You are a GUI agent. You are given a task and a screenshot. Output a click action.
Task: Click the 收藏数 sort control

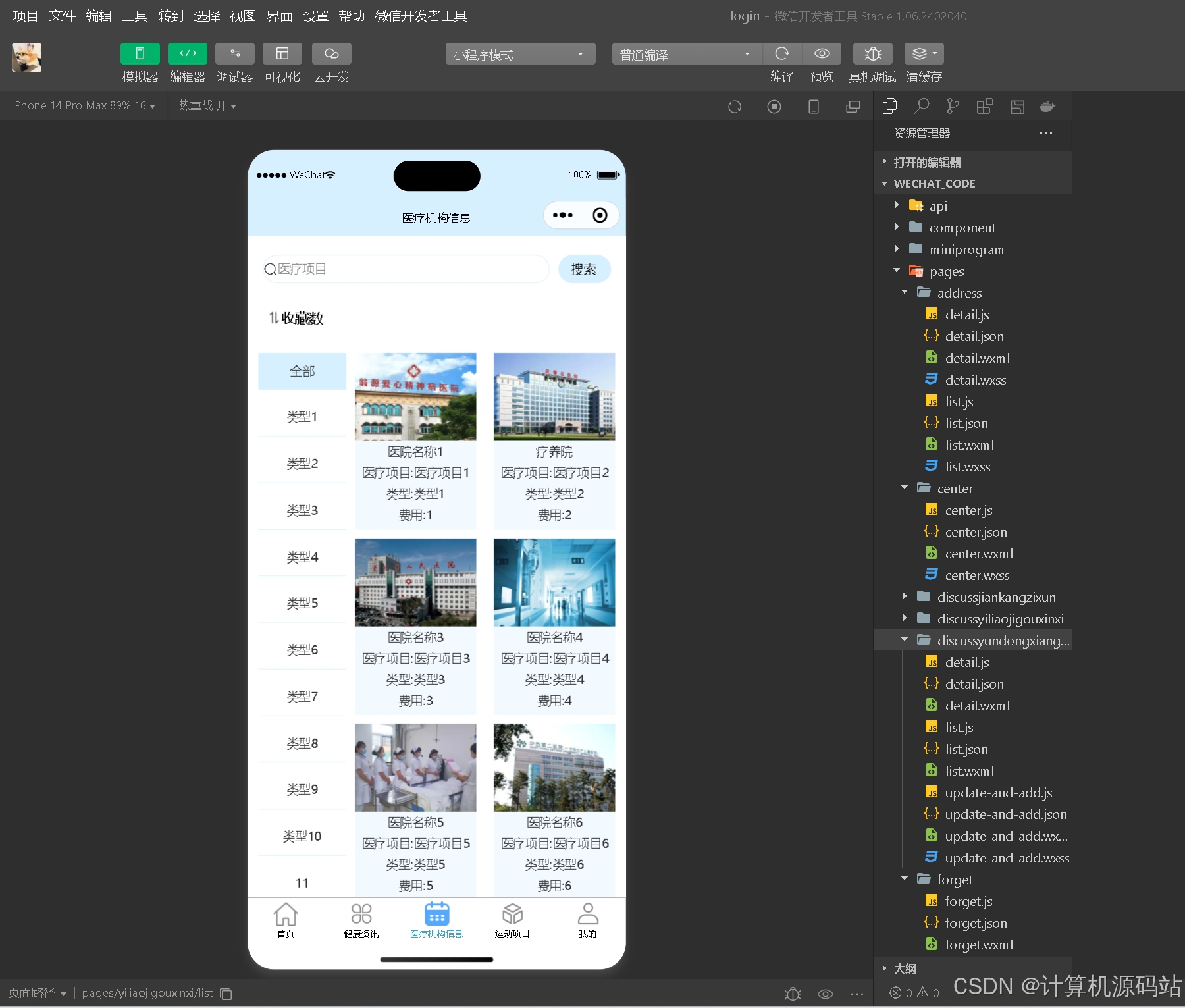[x=296, y=319]
